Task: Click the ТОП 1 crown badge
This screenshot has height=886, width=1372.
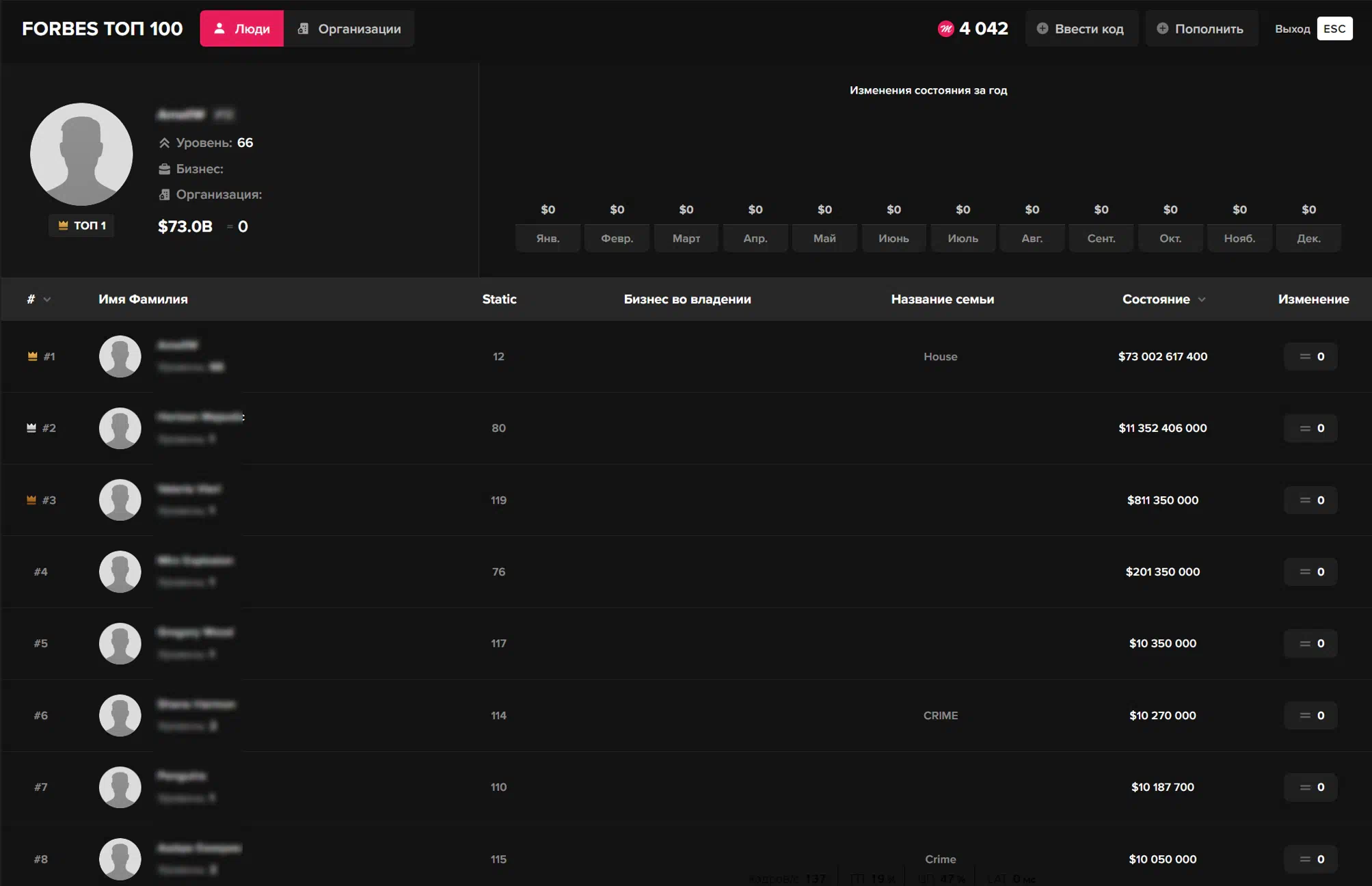Action: pos(81,225)
